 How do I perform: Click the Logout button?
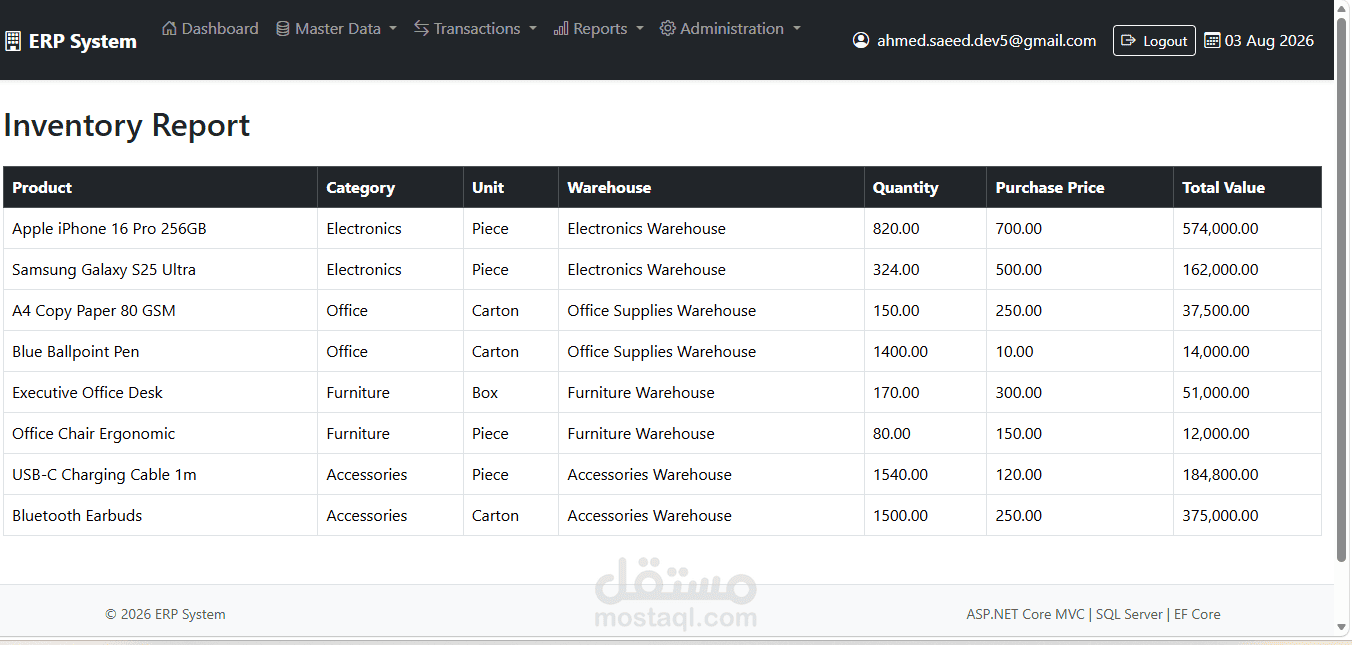[1154, 40]
